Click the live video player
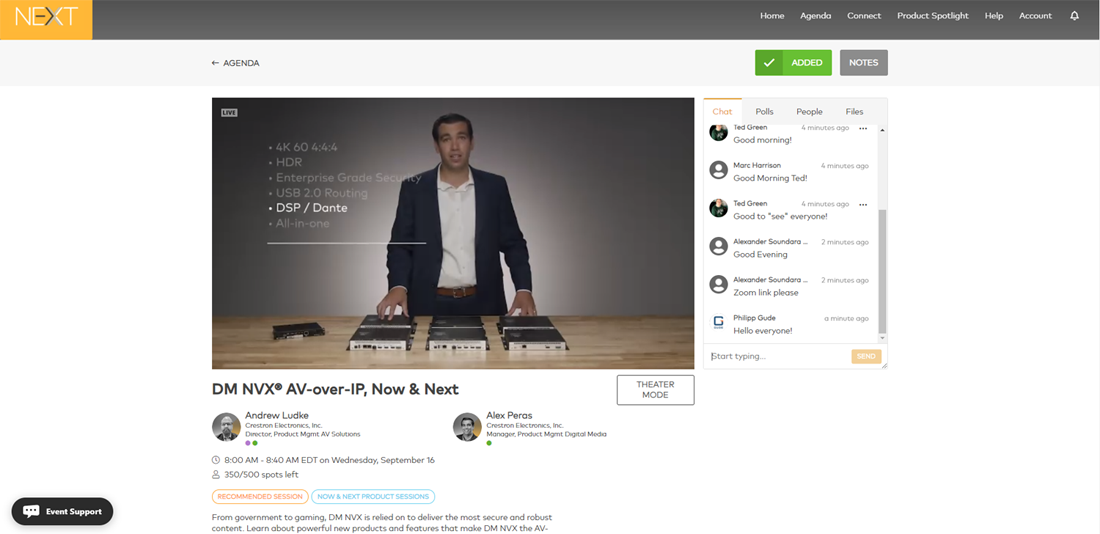 [452, 233]
